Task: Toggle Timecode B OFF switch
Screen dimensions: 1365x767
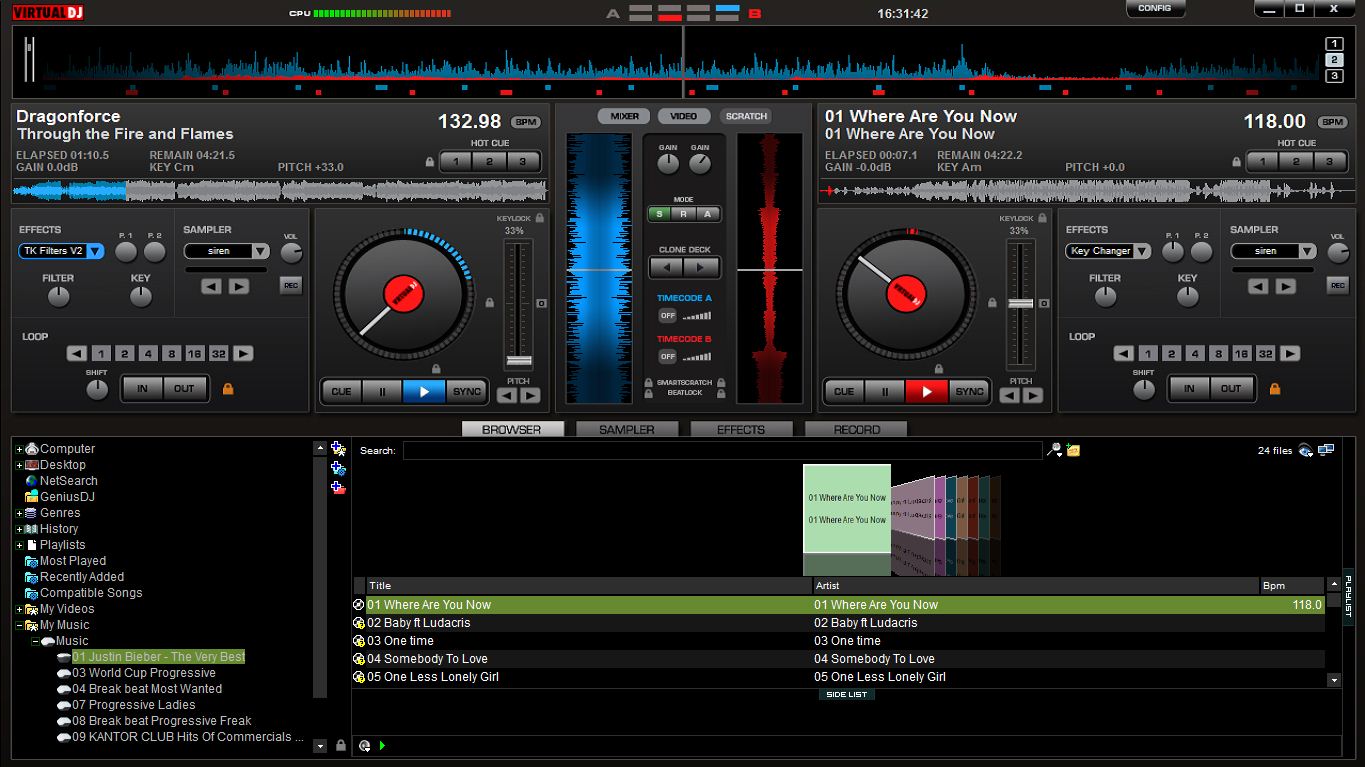Action: point(667,357)
